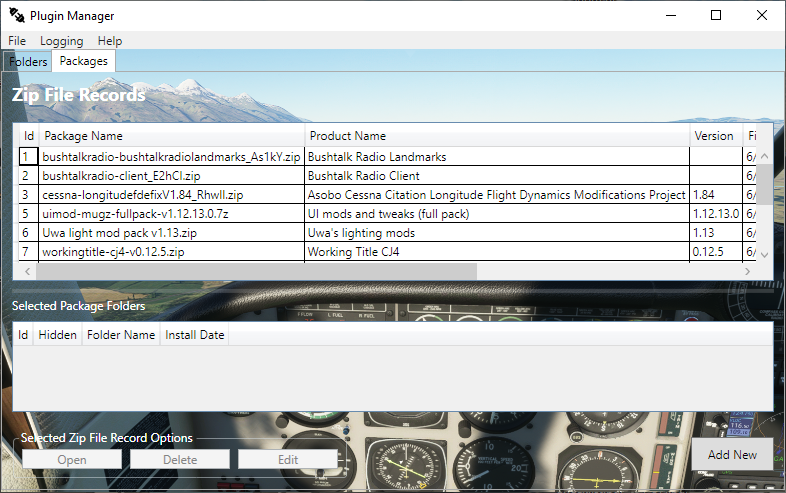Click the Plugin Manager app icon
The width and height of the screenshot is (786, 493).
[x=17, y=16]
